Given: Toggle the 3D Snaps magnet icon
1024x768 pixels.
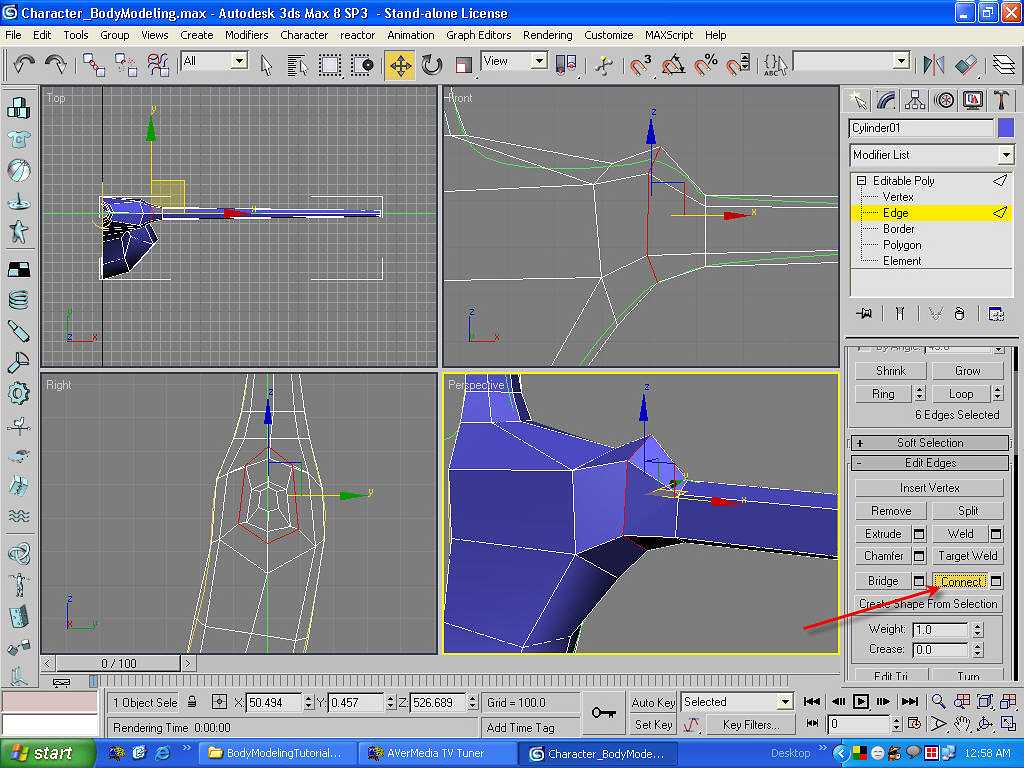Looking at the screenshot, I should (x=641, y=64).
